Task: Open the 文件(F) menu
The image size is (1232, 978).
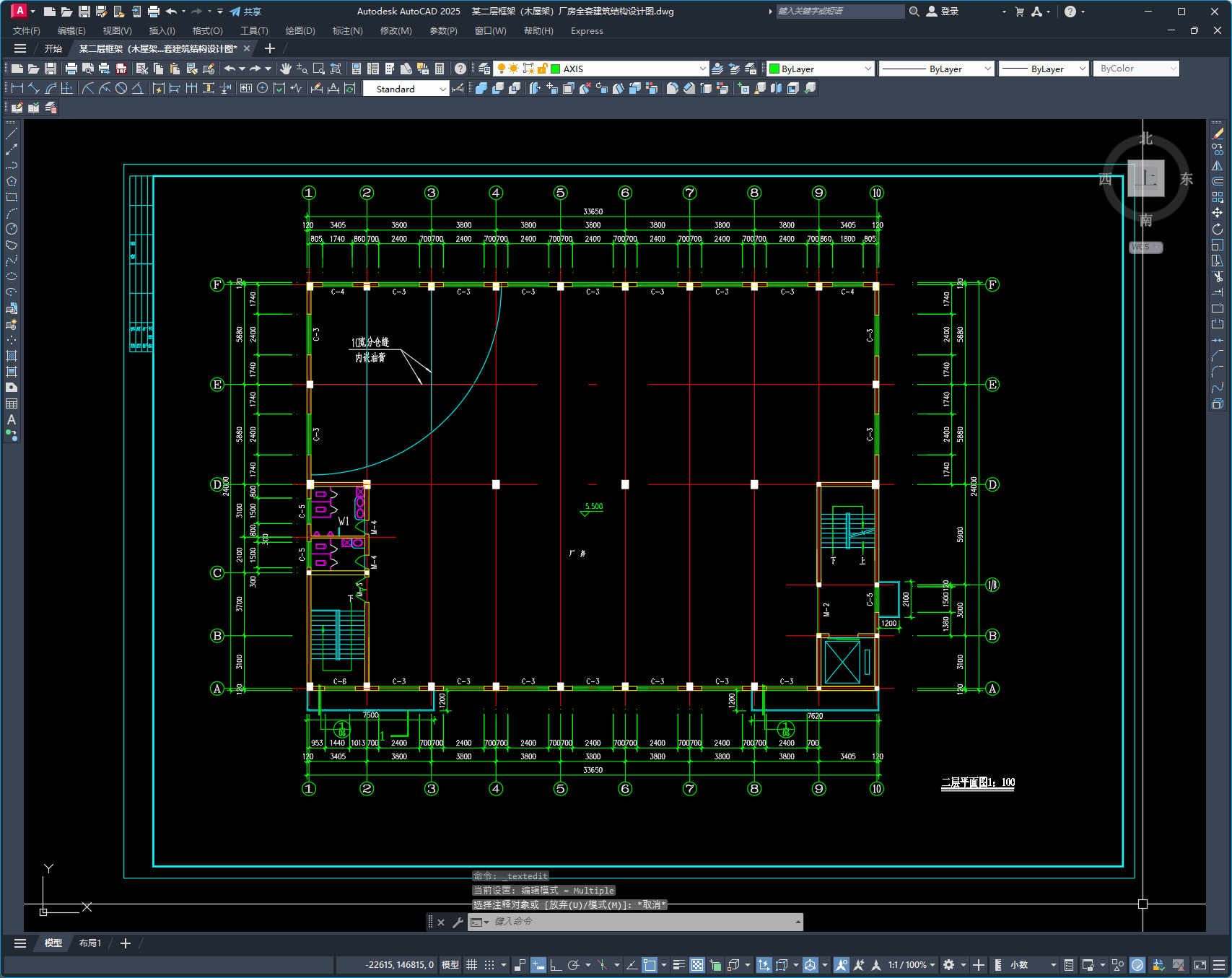Action: (27, 31)
